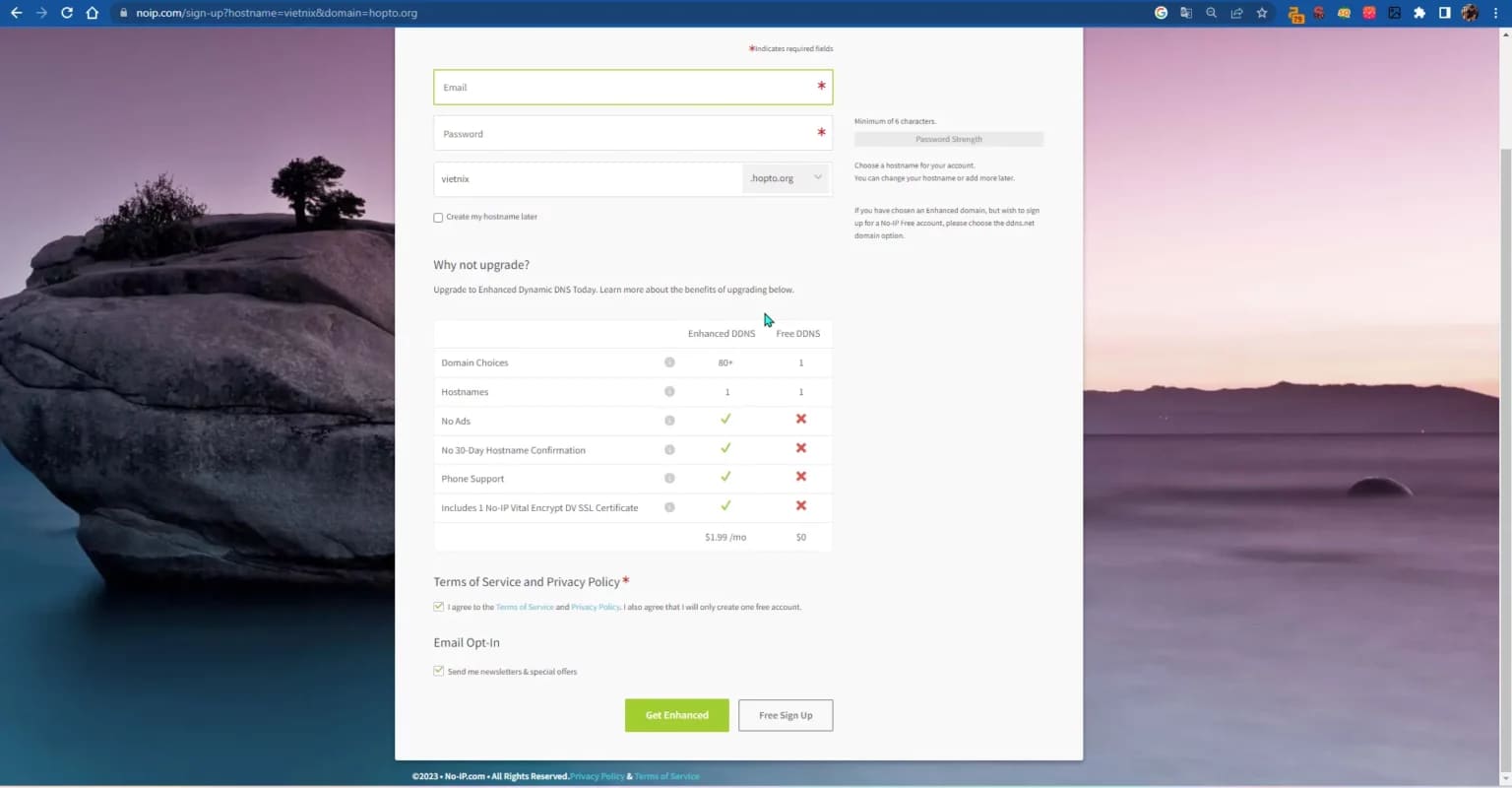Uncheck 'Send me newsletters & special offers'
This screenshot has height=788, width=1512.
(x=439, y=671)
